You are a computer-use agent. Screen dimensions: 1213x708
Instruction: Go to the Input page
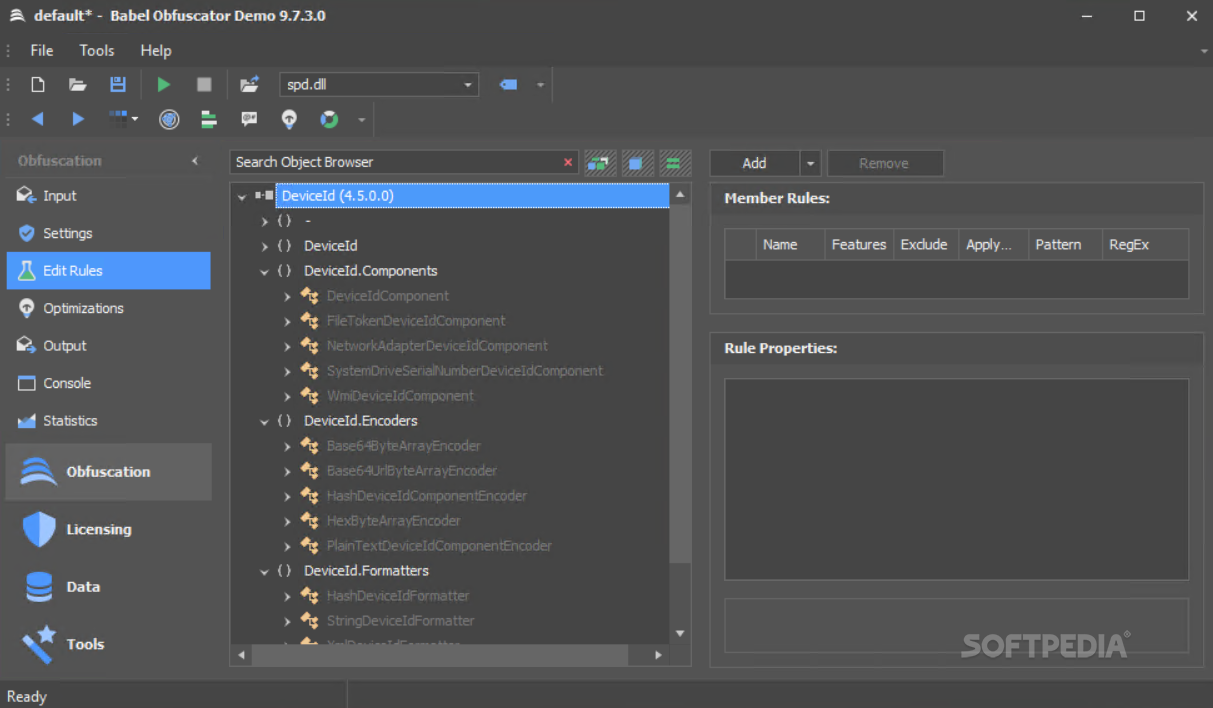108,196
